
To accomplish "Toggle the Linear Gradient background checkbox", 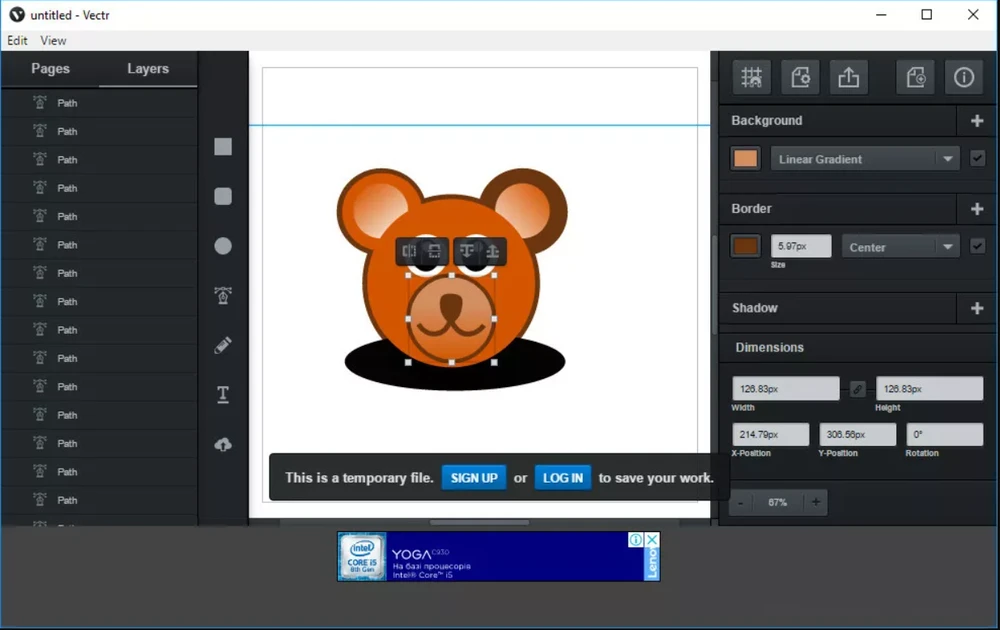I will point(977,158).
